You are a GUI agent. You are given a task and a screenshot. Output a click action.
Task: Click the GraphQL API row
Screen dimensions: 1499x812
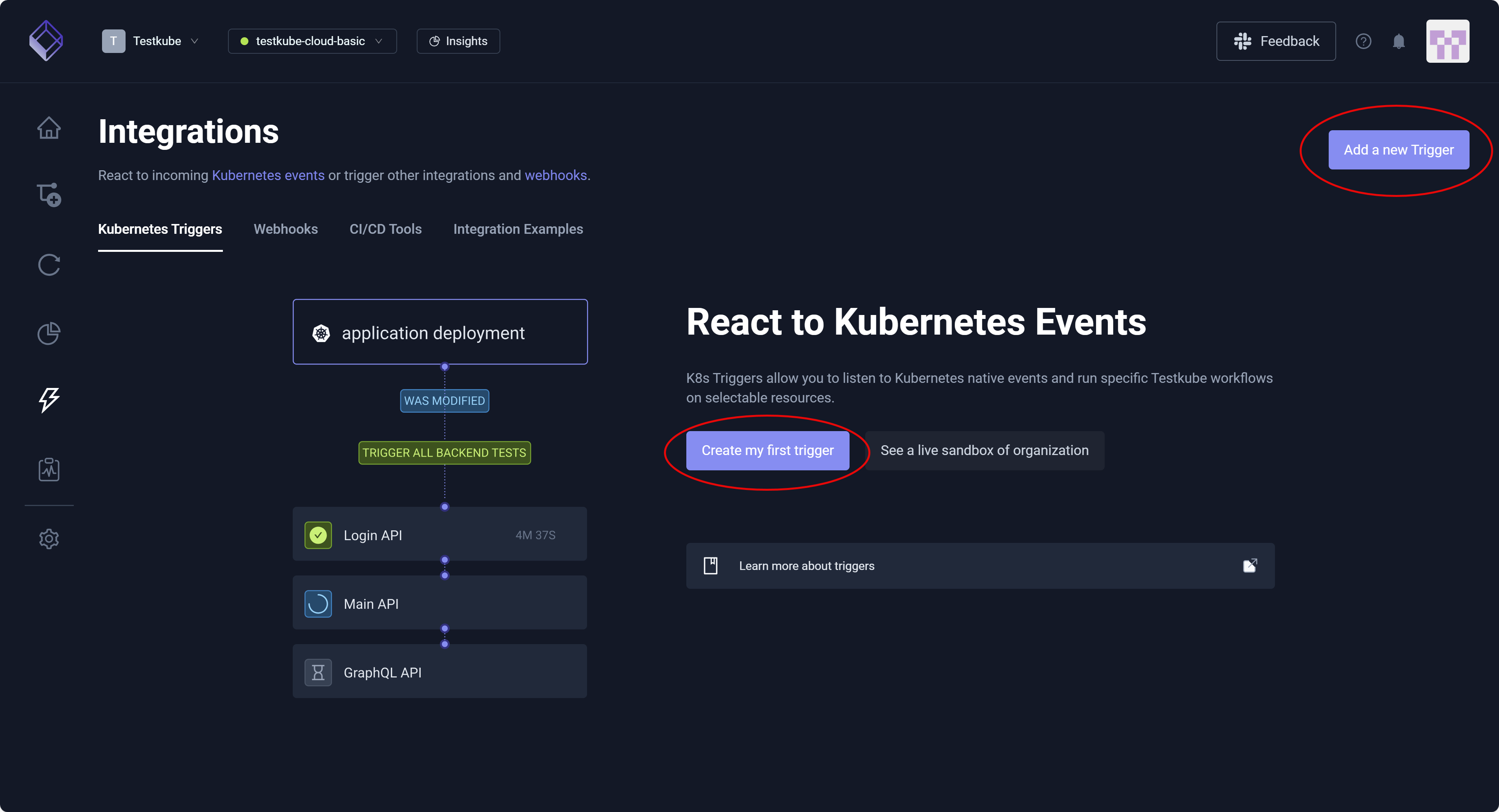coord(439,671)
